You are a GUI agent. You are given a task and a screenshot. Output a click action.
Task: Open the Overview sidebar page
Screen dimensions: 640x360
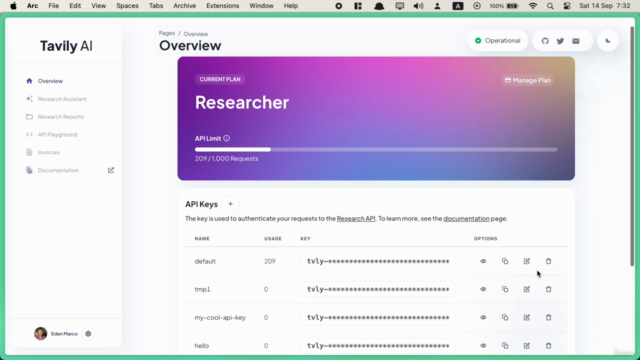coord(50,81)
